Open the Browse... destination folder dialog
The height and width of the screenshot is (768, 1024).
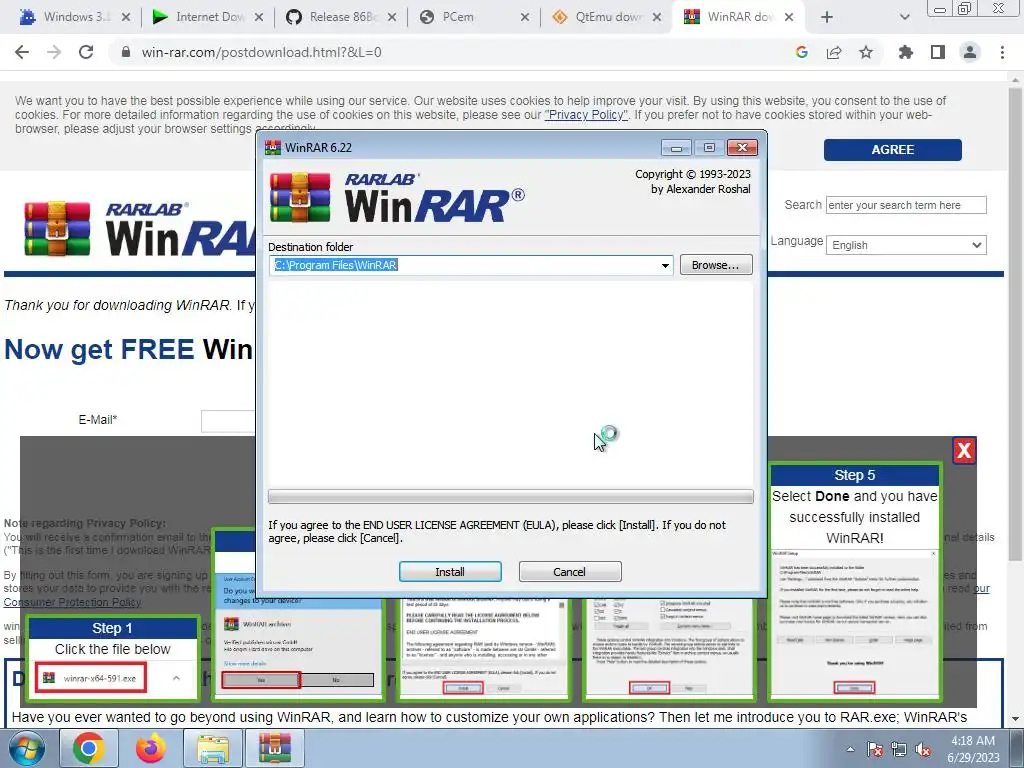(716, 264)
